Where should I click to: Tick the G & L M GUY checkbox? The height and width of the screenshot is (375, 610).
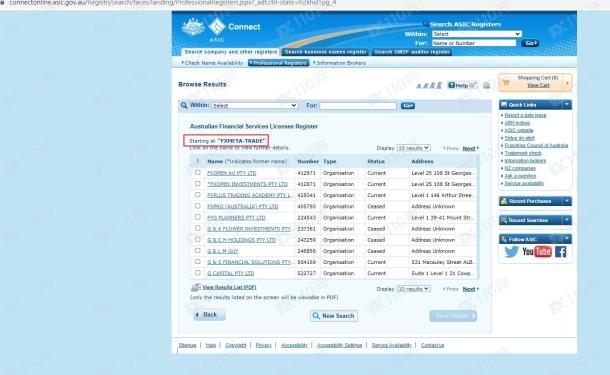click(x=198, y=251)
